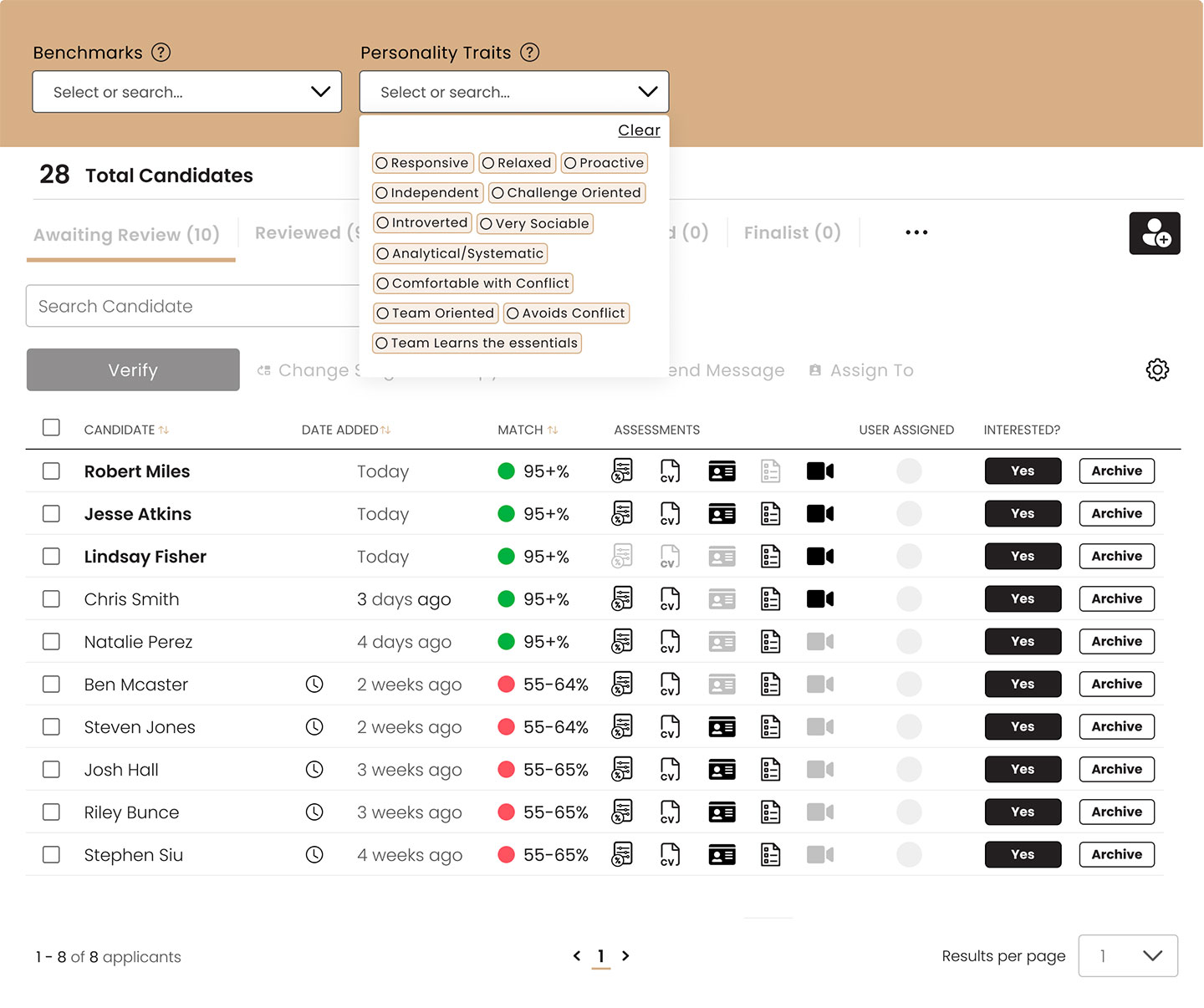Click Ben Mcaster clock icon

tap(314, 685)
